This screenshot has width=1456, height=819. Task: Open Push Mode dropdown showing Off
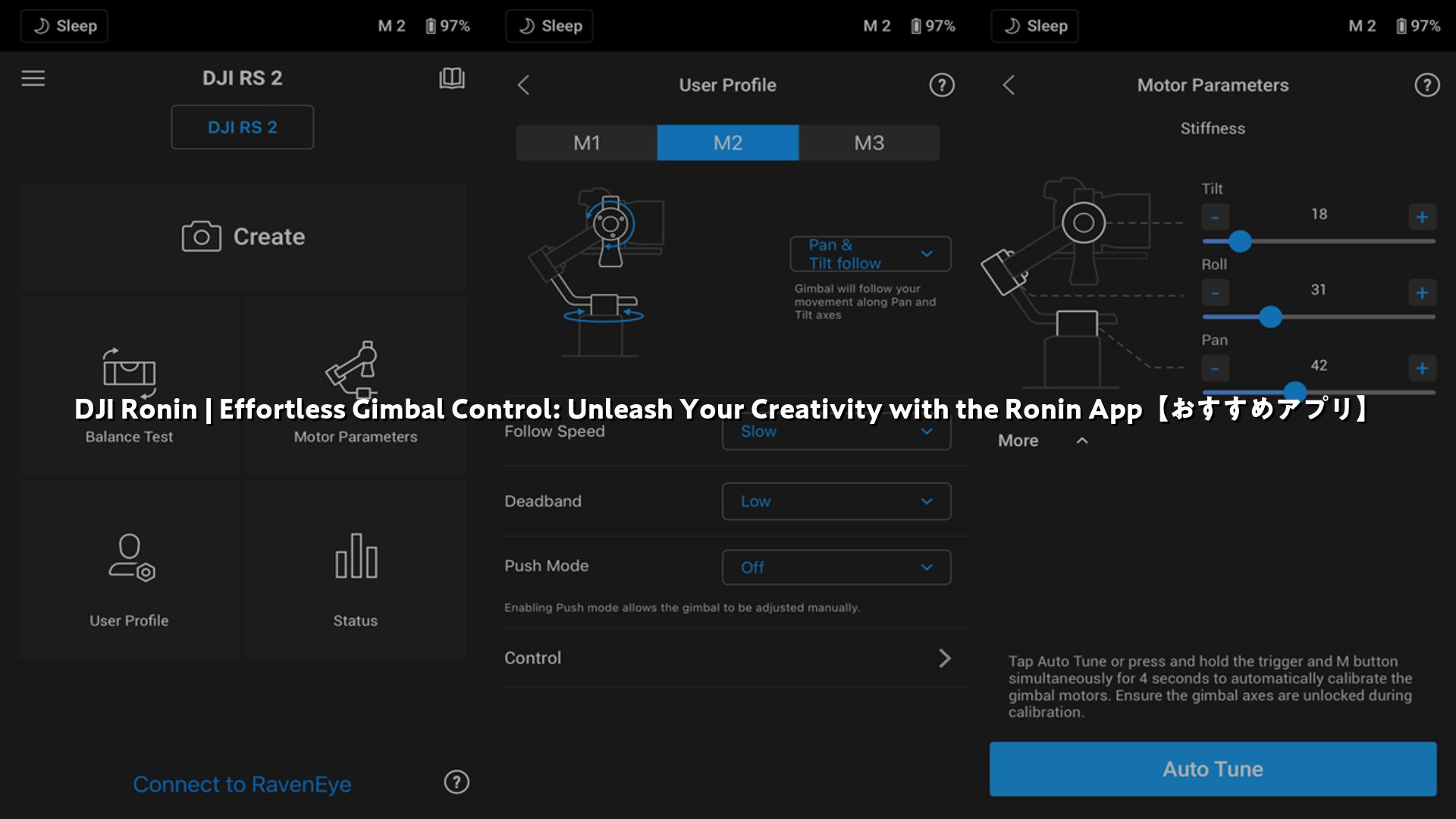tap(836, 567)
